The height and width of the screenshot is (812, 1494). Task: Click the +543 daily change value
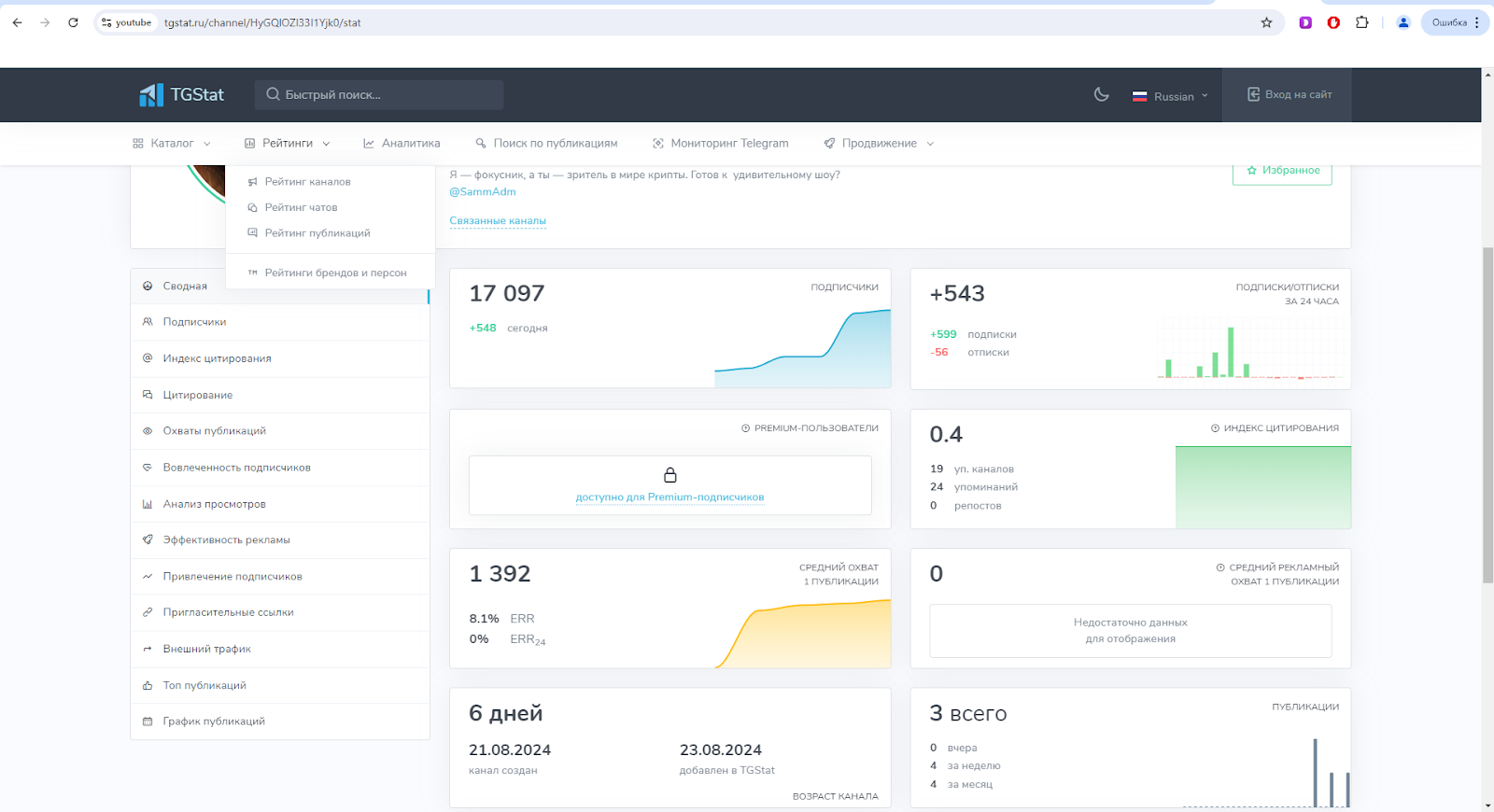pos(957,294)
